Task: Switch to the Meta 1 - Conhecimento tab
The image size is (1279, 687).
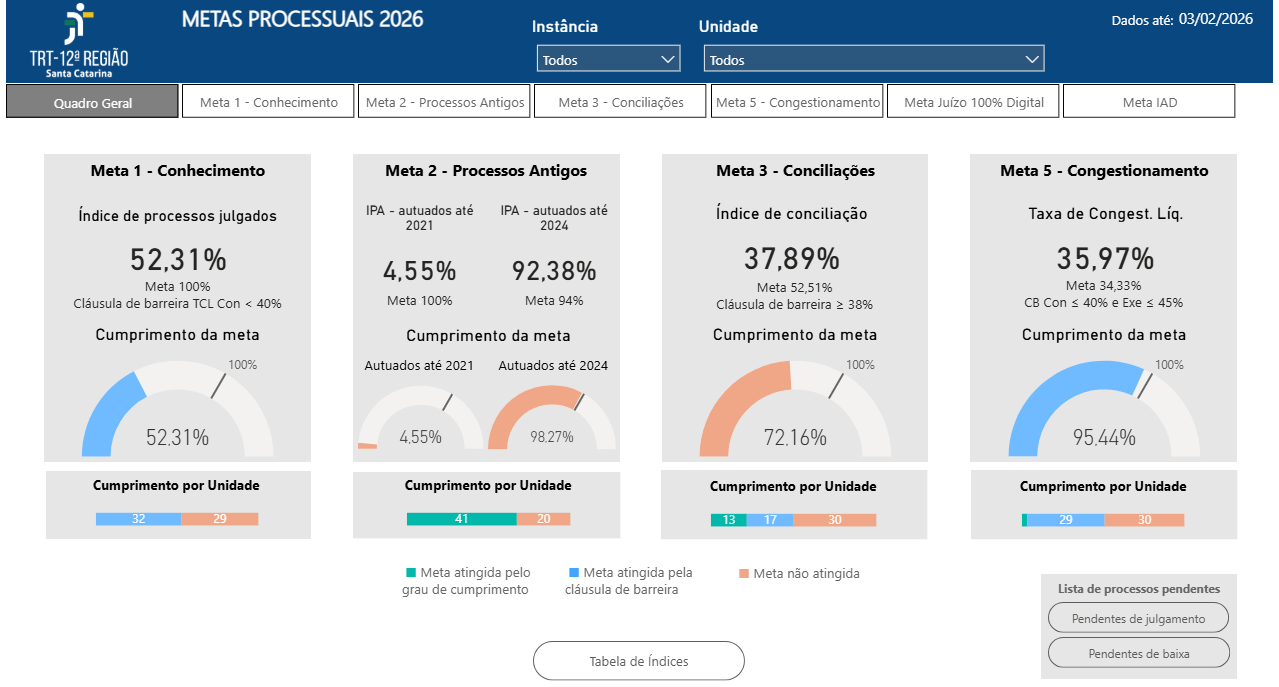Action: (267, 100)
